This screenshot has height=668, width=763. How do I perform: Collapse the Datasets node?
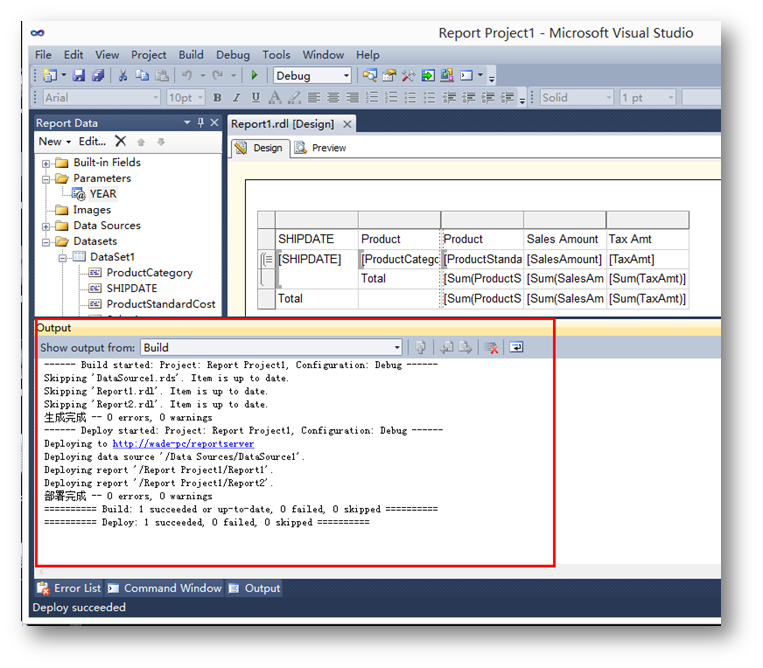pos(46,242)
